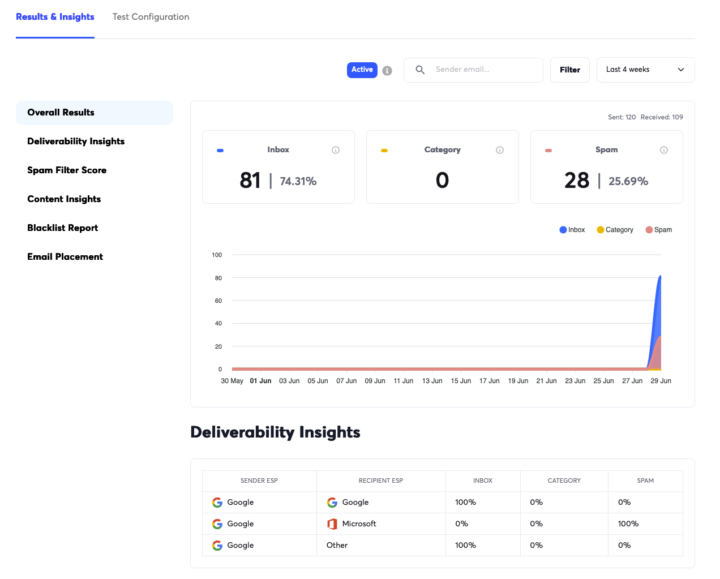Click the Google recipient ESP icon
The height and width of the screenshot is (579, 720).
click(332, 502)
